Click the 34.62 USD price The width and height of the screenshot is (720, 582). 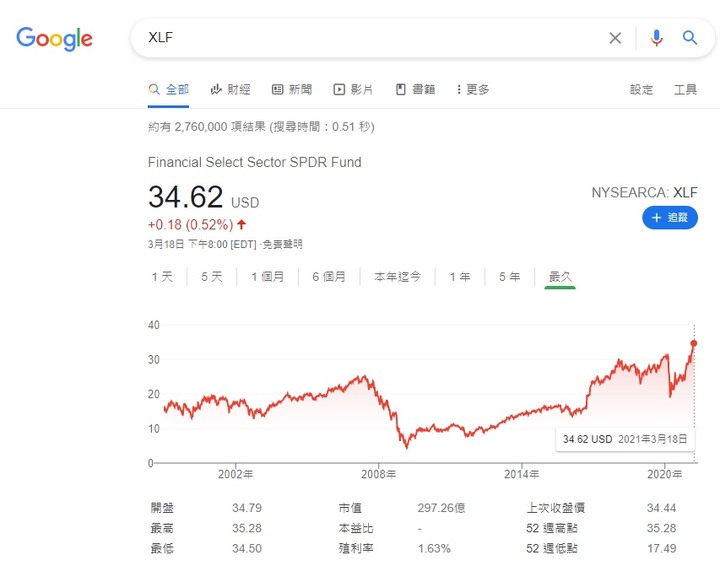[x=204, y=197]
